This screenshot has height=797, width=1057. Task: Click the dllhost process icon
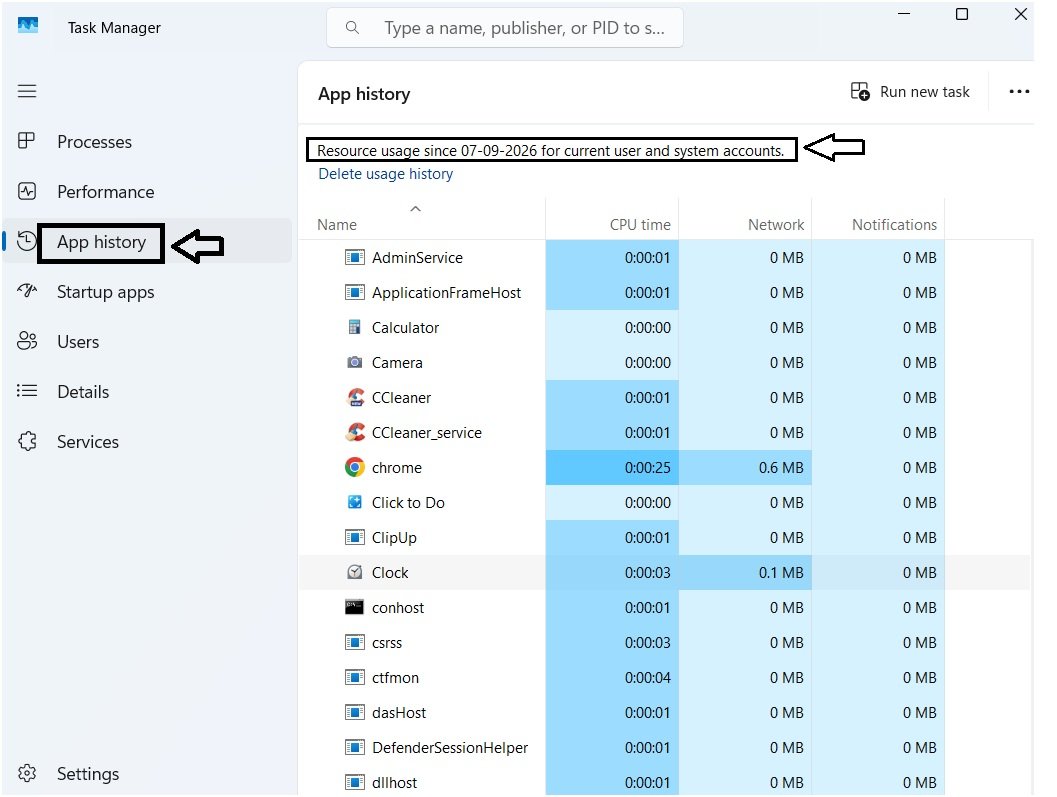(355, 782)
